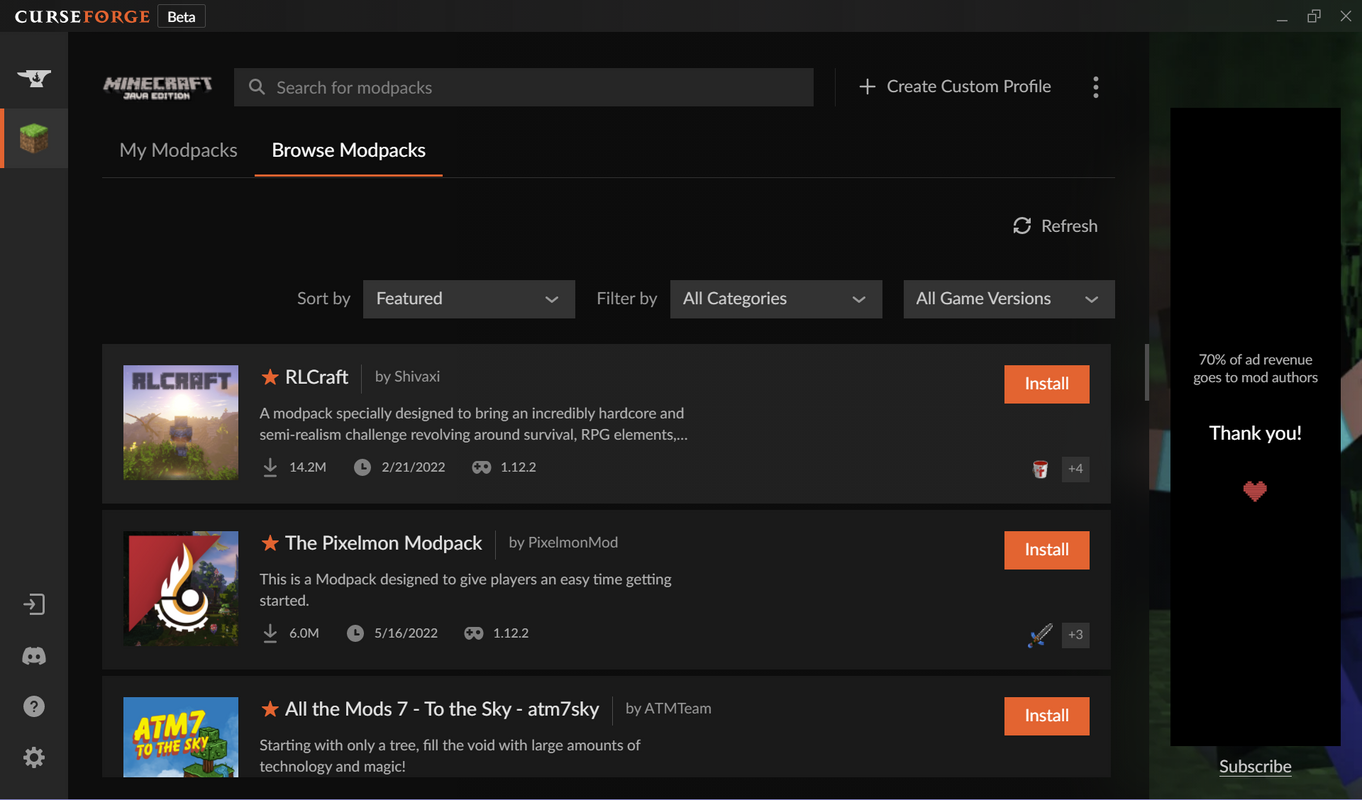Viewport: 1362px width, 800px height.
Task: Focus the Search for modpacks field
Action: (x=524, y=87)
